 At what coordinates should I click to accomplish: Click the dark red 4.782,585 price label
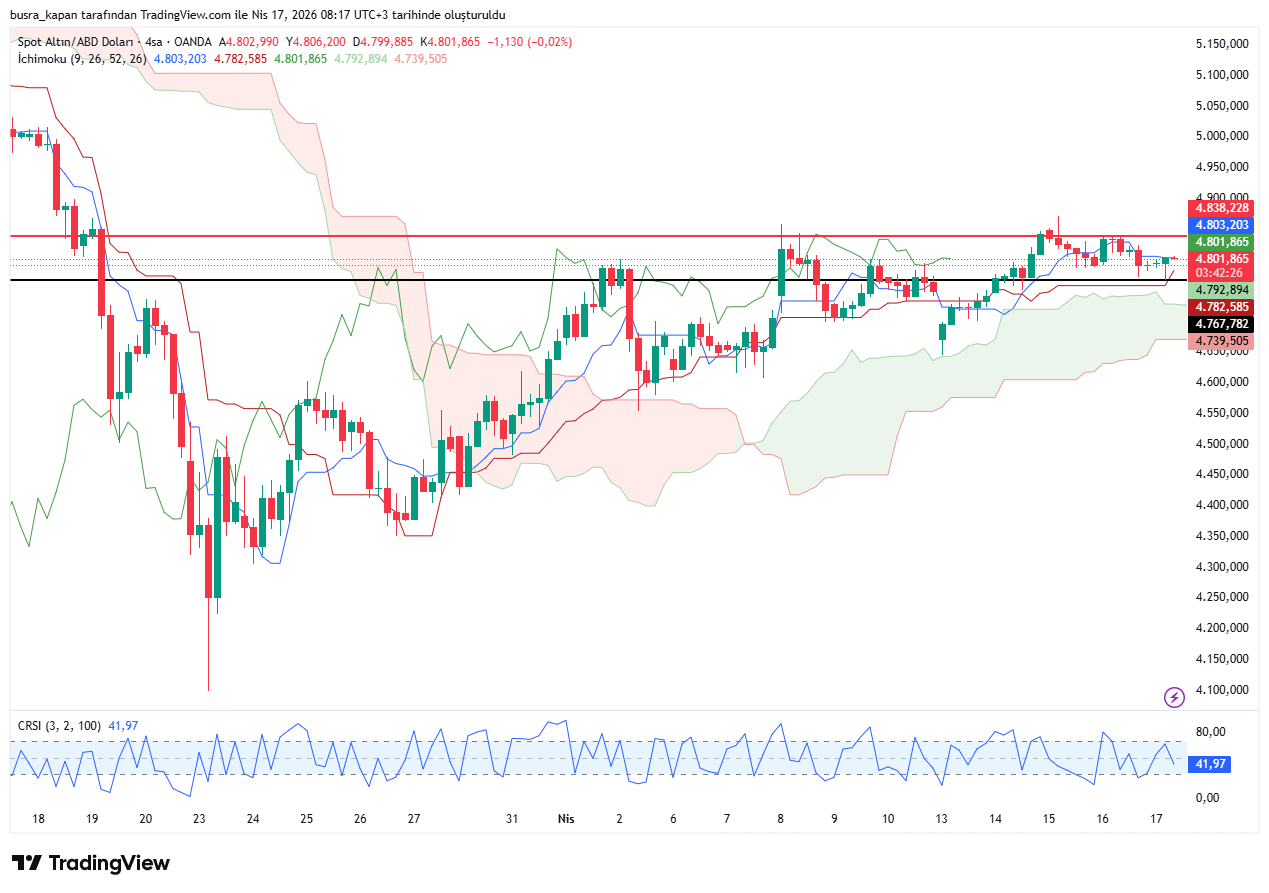click(x=1219, y=307)
